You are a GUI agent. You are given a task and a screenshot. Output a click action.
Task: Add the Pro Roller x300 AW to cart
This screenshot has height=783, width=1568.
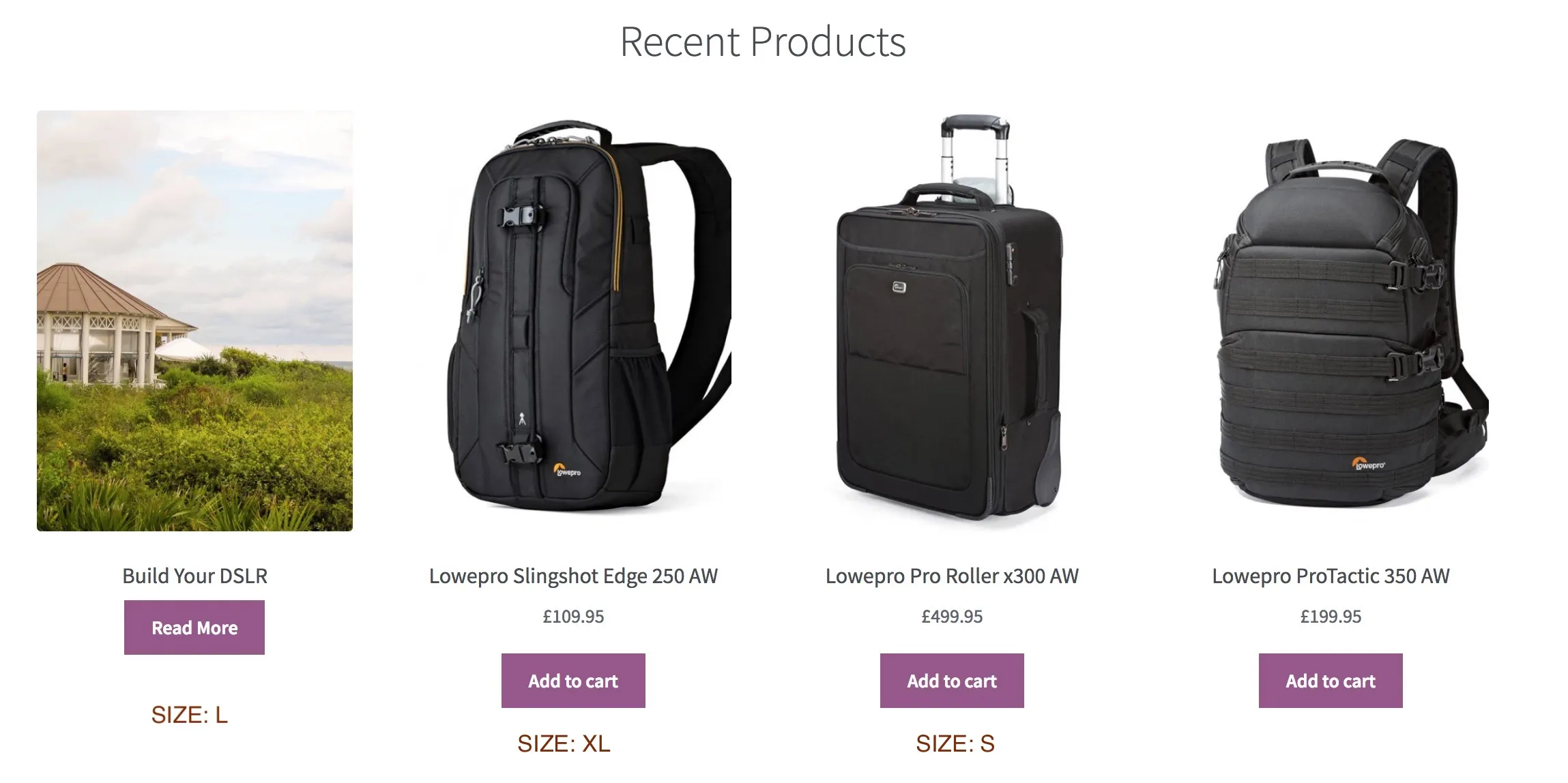point(952,681)
